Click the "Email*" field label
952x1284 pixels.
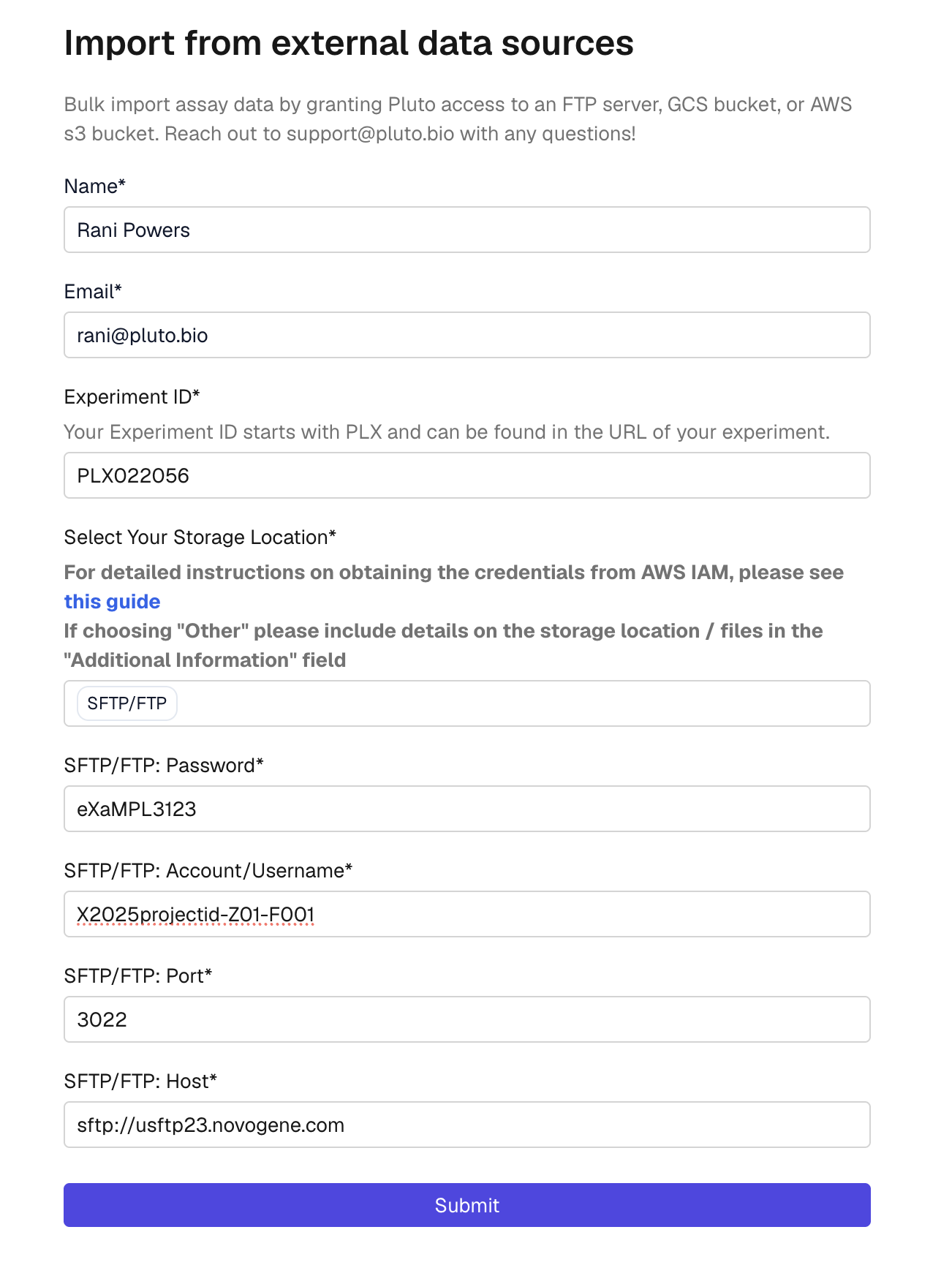(x=93, y=292)
